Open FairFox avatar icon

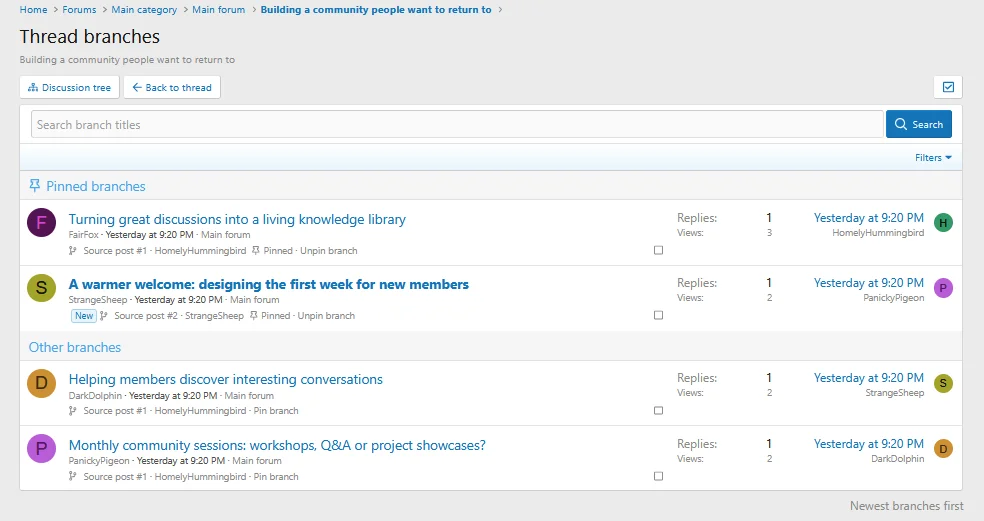[41, 223]
